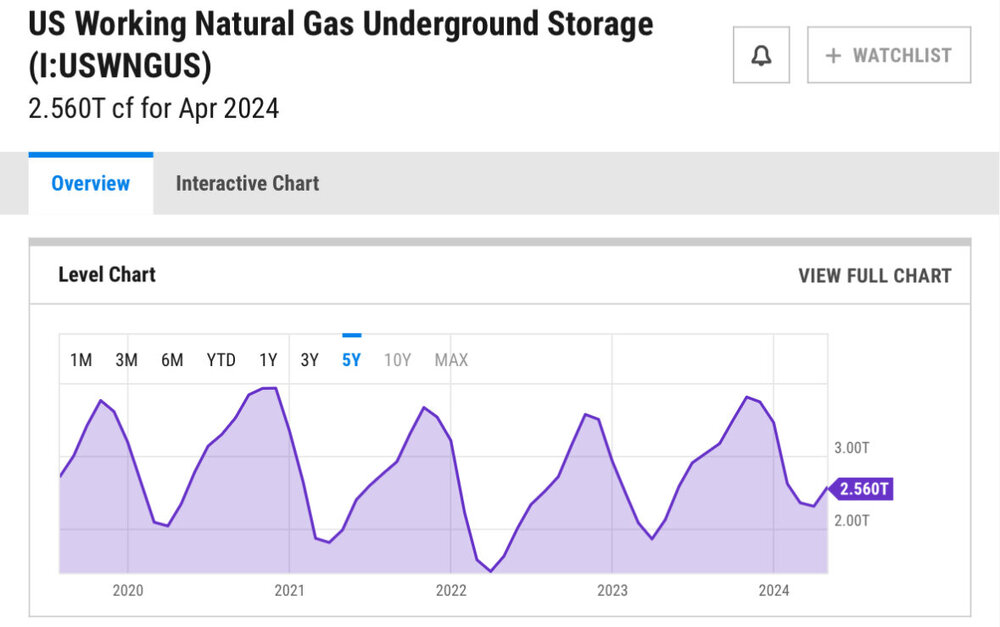The image size is (1000, 627).
Task: Click the 10Y range option
Action: point(397,360)
